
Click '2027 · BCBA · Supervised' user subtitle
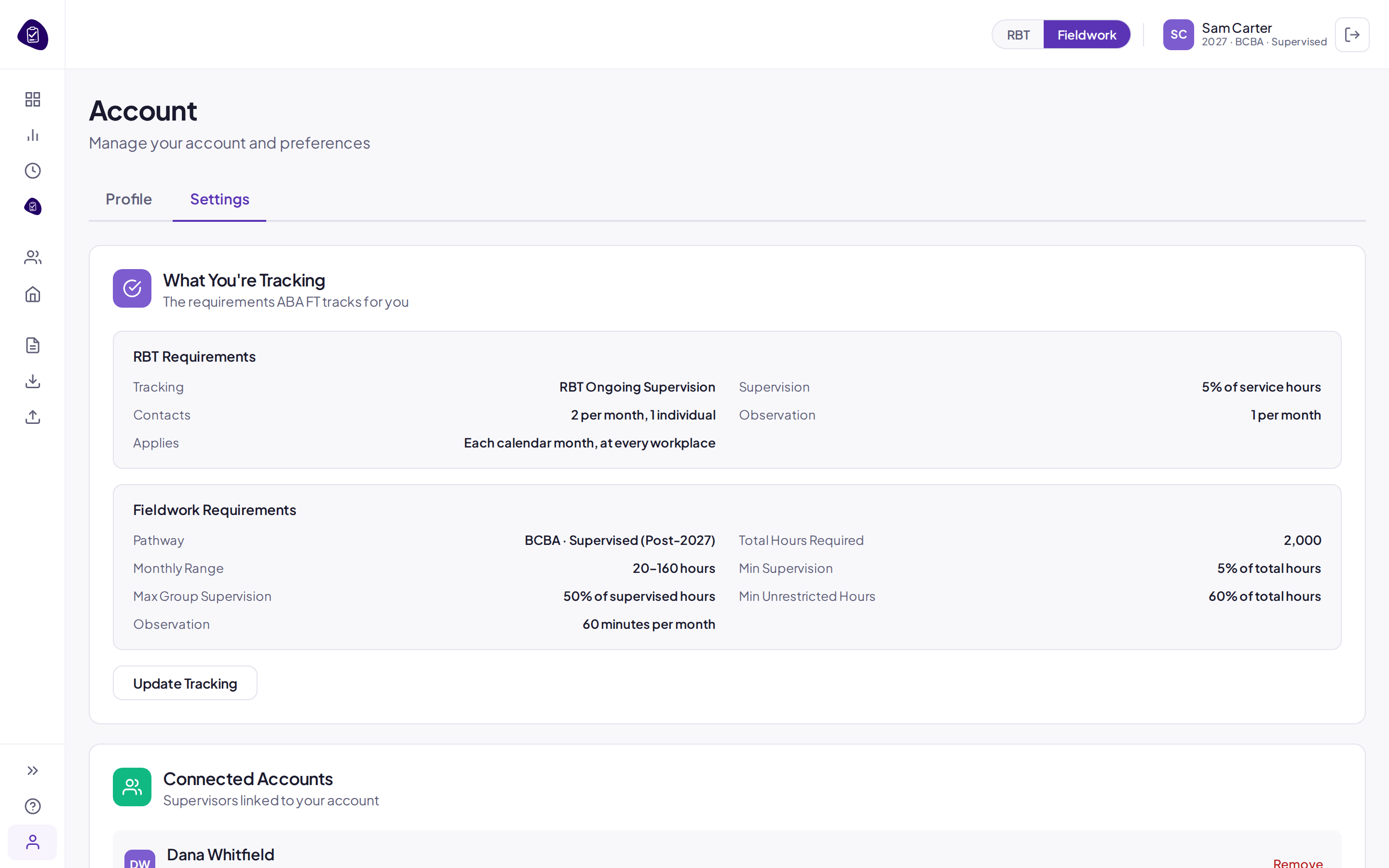tap(1265, 42)
